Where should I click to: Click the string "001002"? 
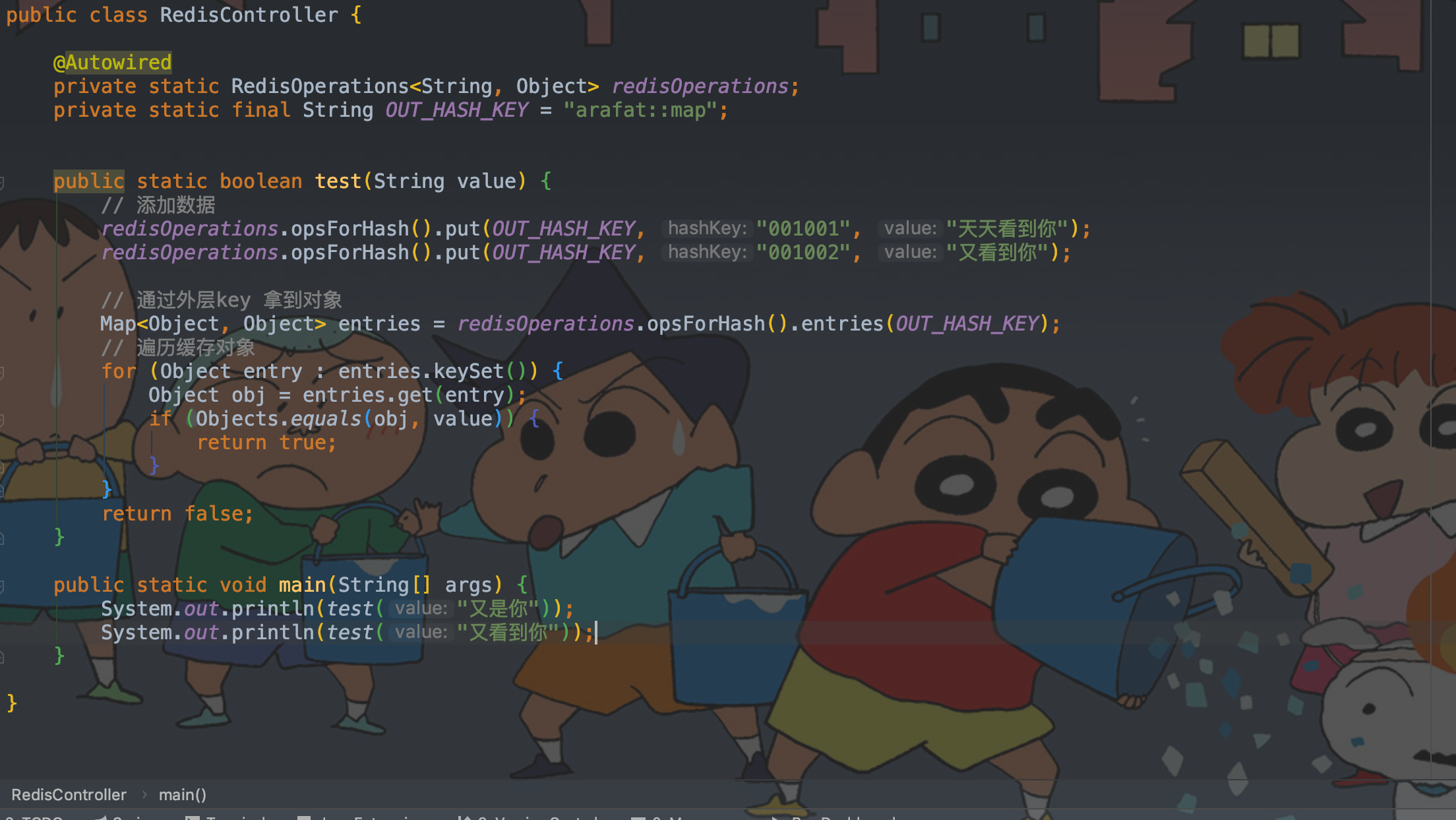pos(803,252)
